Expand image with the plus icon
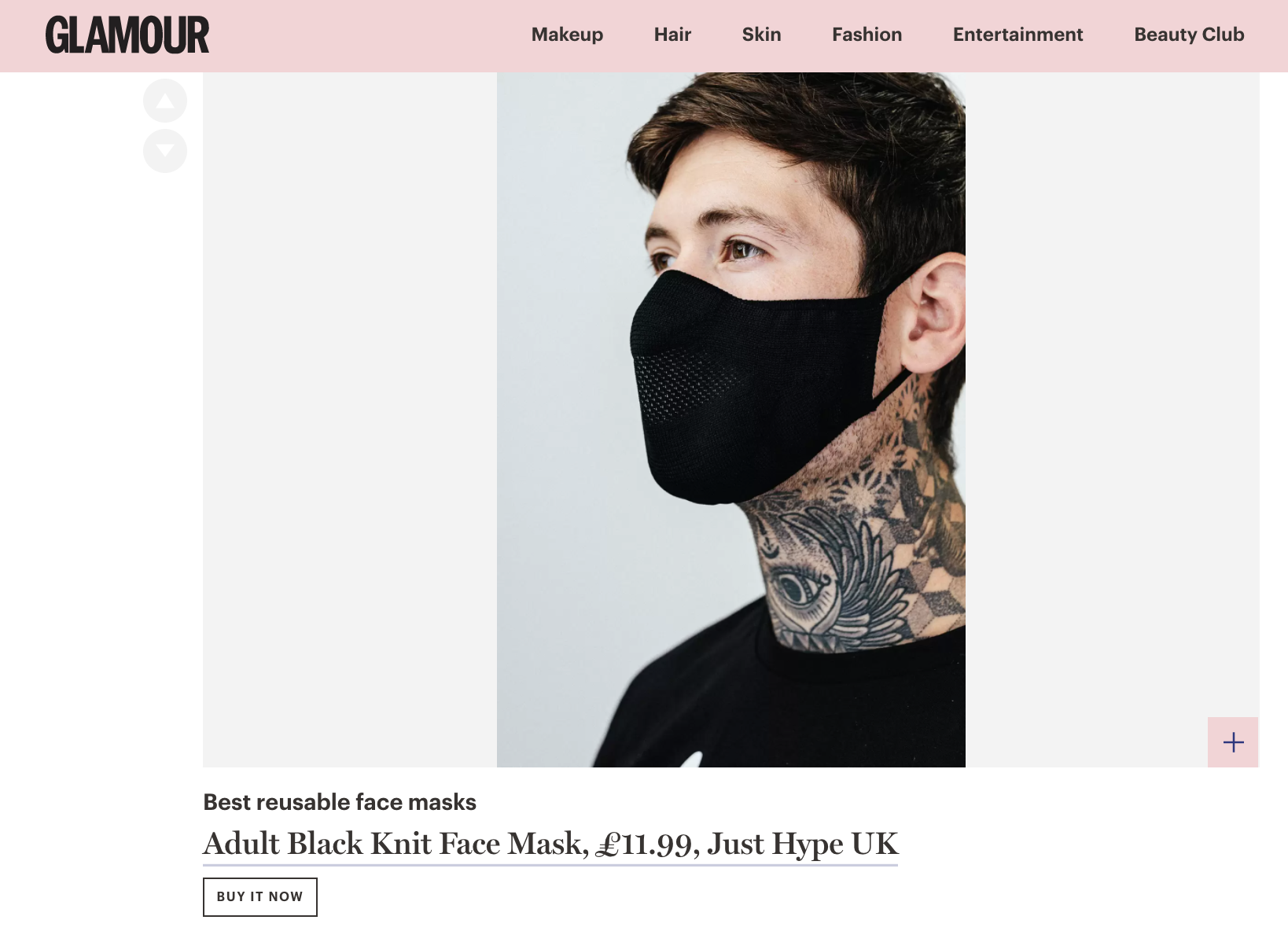Viewport: 1288px width, 931px height. pyautogui.click(x=1233, y=742)
